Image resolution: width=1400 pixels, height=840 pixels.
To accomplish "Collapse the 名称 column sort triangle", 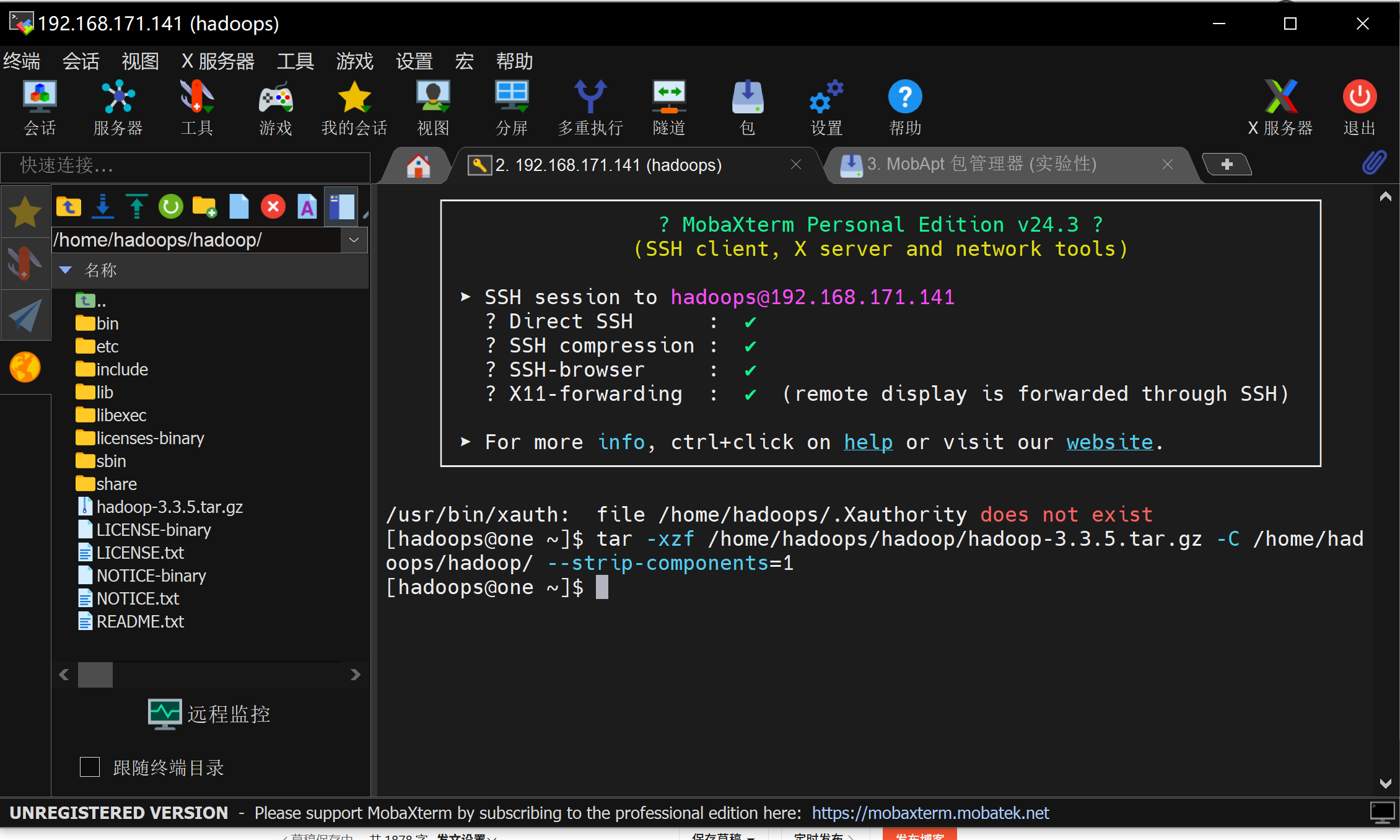I will [x=66, y=270].
